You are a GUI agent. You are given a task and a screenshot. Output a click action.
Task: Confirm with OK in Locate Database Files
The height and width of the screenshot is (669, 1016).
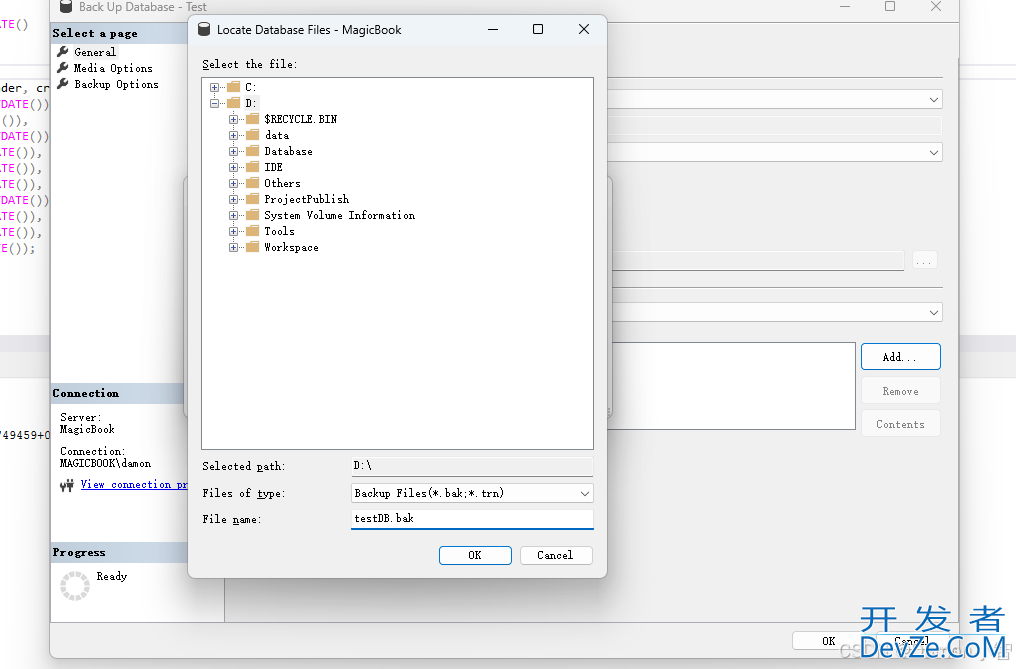point(475,556)
